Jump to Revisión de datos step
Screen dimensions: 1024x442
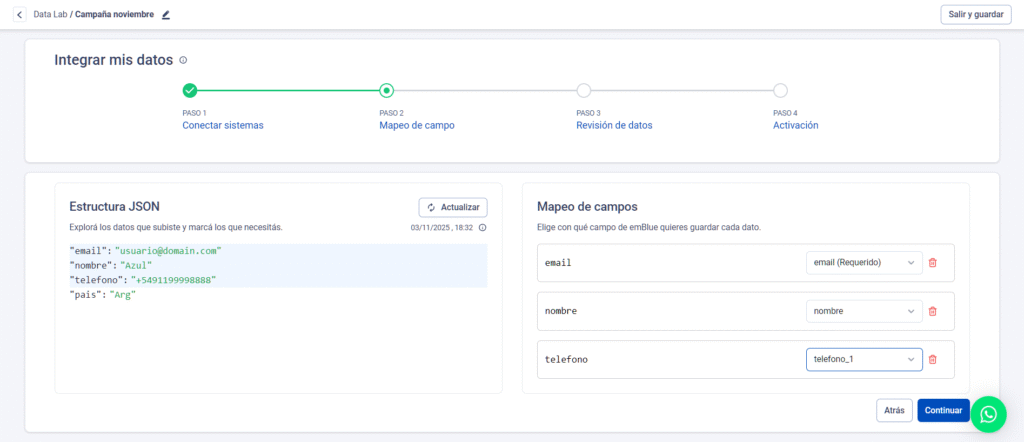(x=614, y=126)
